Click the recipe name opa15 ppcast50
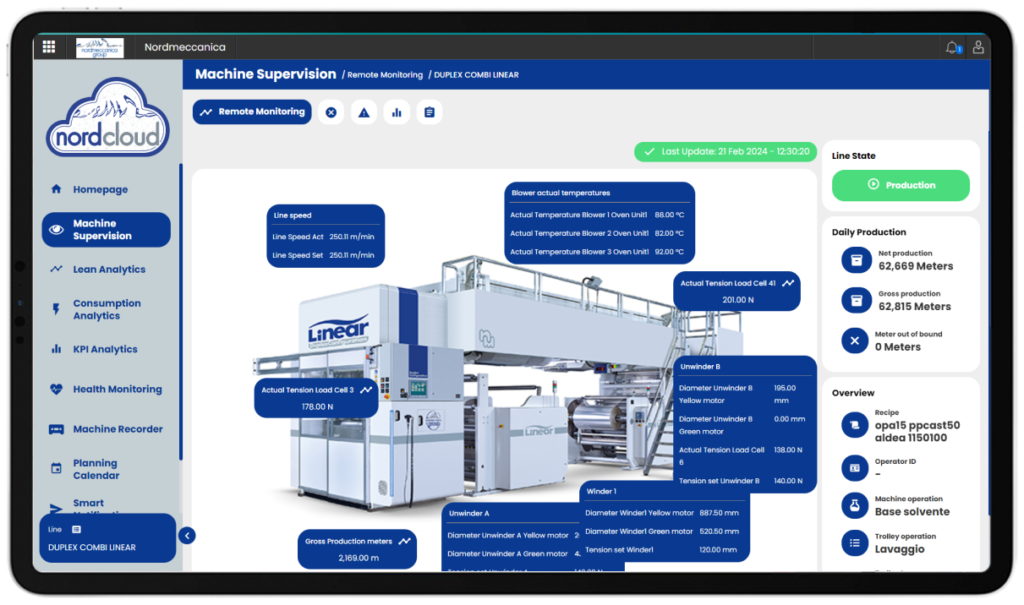 918,431
